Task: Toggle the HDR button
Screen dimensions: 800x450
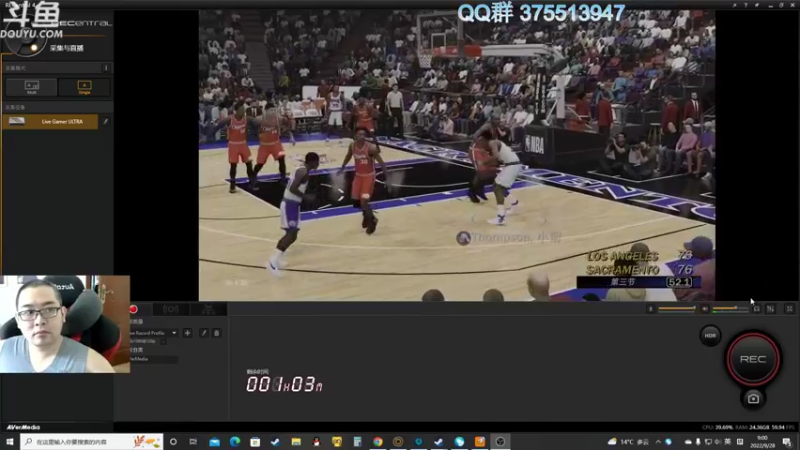Action: (710, 336)
